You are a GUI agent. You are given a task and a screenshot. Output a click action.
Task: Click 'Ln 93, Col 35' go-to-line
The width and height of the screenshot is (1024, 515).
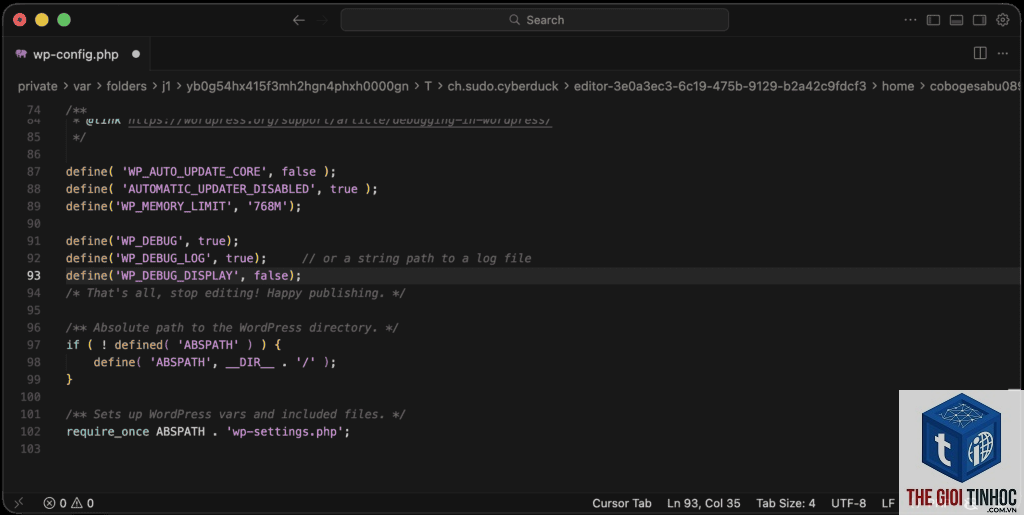pos(703,503)
